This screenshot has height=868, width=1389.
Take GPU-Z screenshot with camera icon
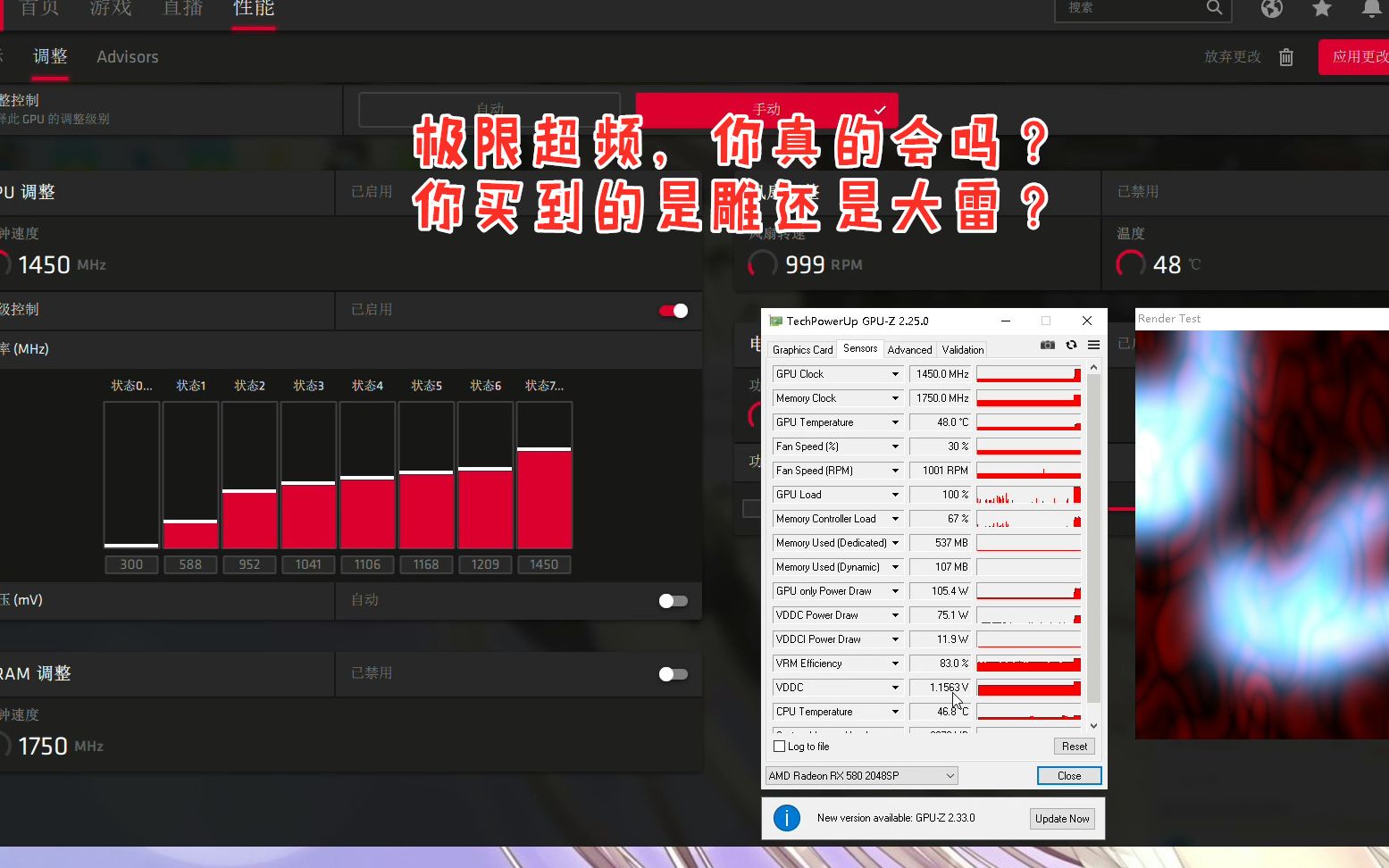(1048, 345)
